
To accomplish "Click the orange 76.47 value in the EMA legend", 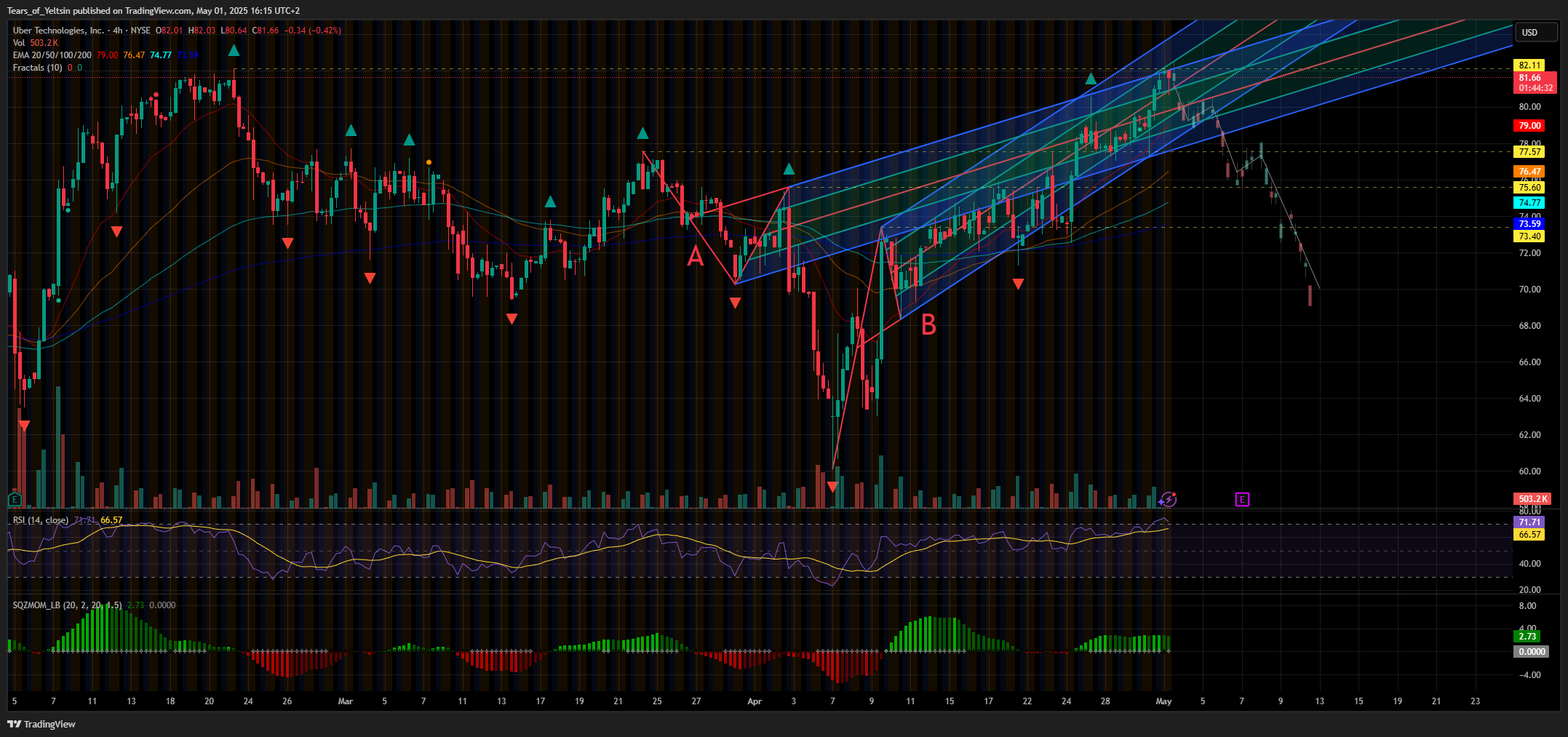I will [134, 55].
